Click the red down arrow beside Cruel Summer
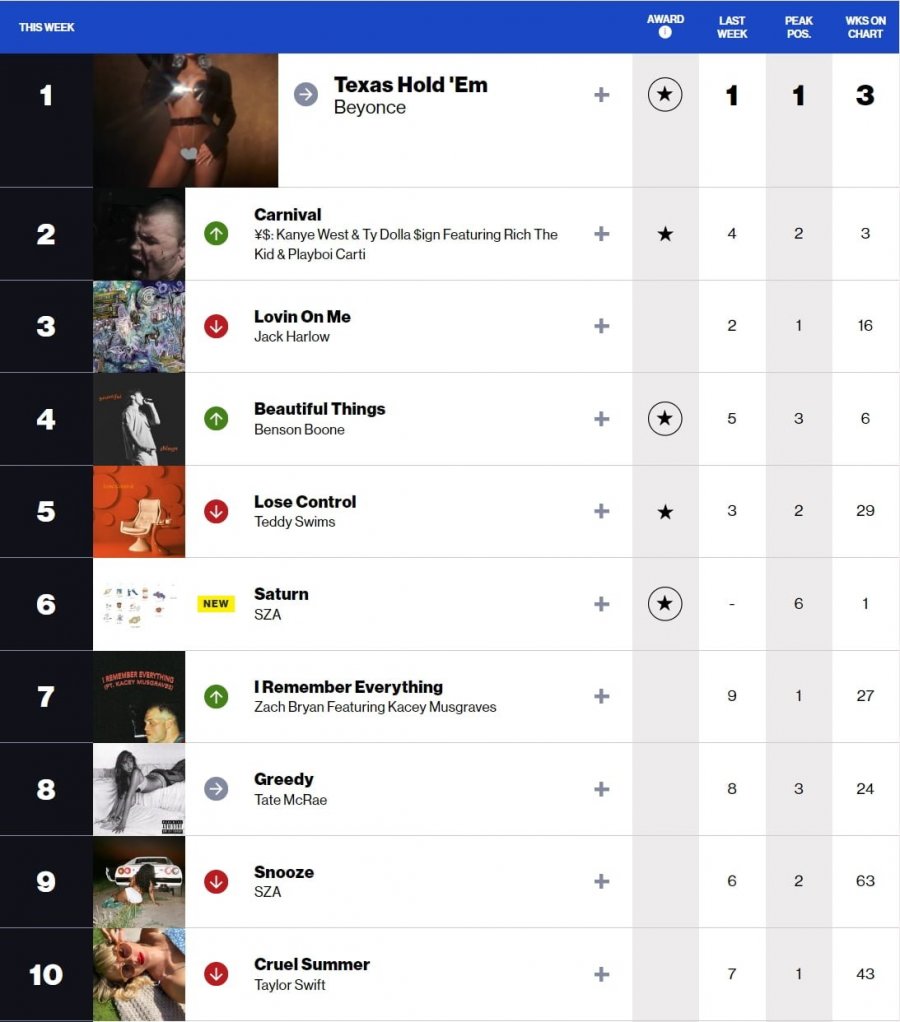Image resolution: width=900 pixels, height=1022 pixels. pos(216,974)
